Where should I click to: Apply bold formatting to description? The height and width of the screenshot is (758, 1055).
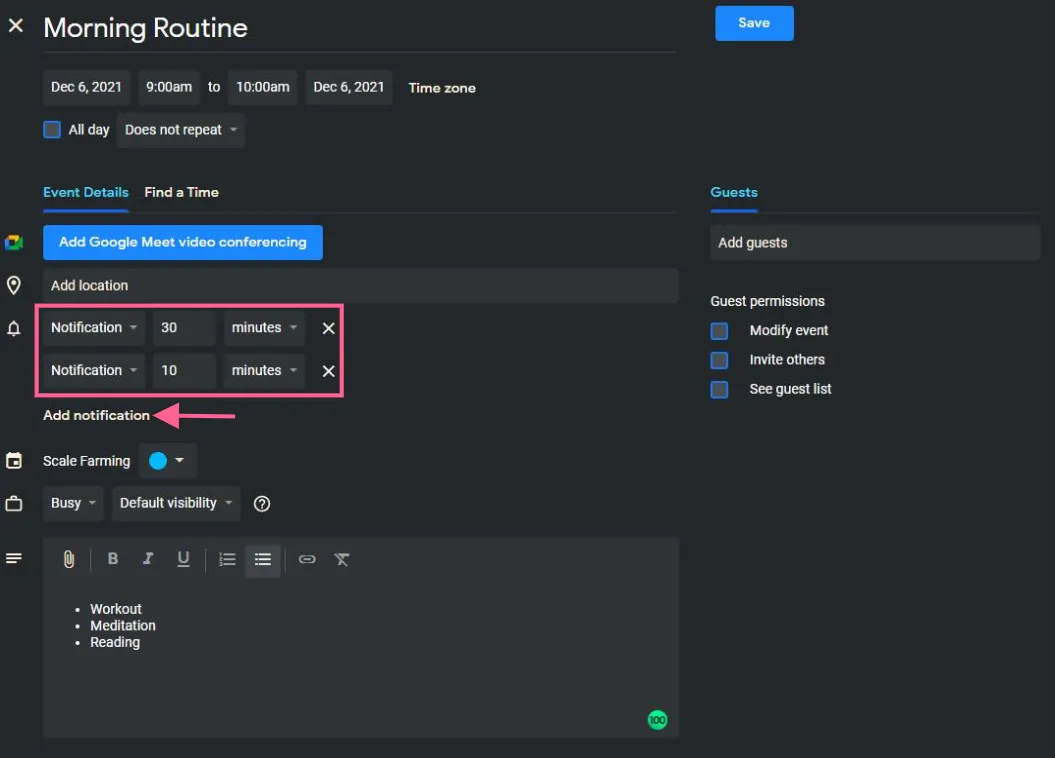point(112,559)
